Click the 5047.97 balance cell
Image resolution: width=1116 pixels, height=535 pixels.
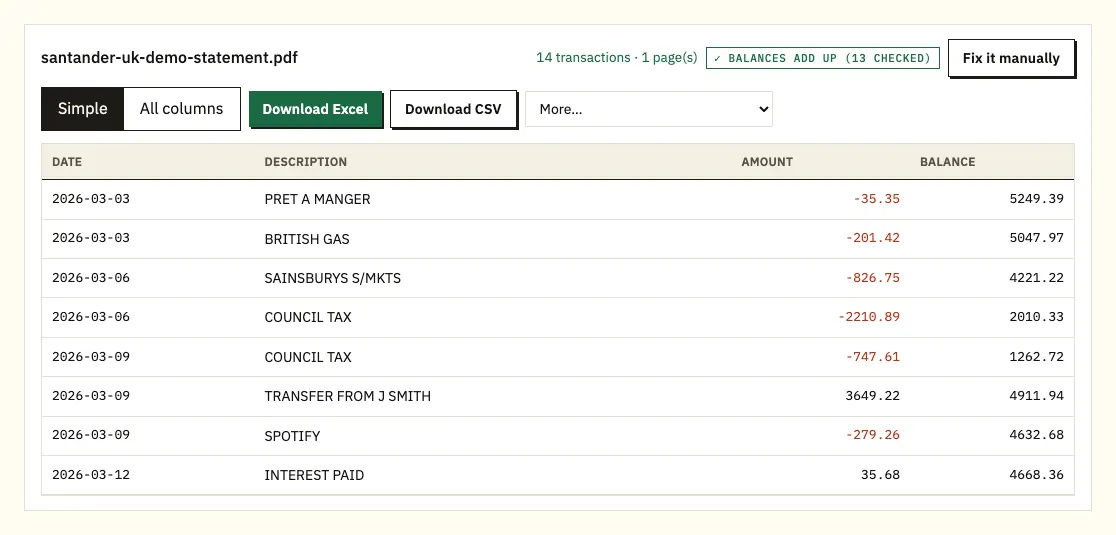1036,238
